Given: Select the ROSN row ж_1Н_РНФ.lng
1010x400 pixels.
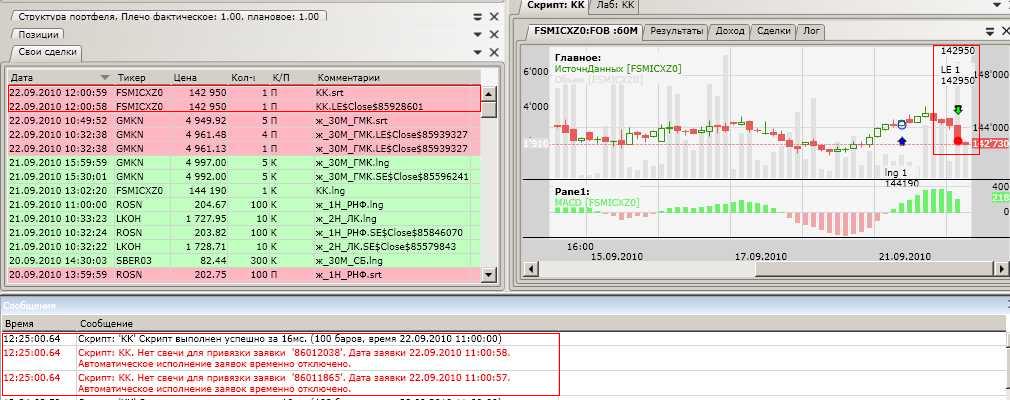Looking at the screenshot, I should (244, 205).
